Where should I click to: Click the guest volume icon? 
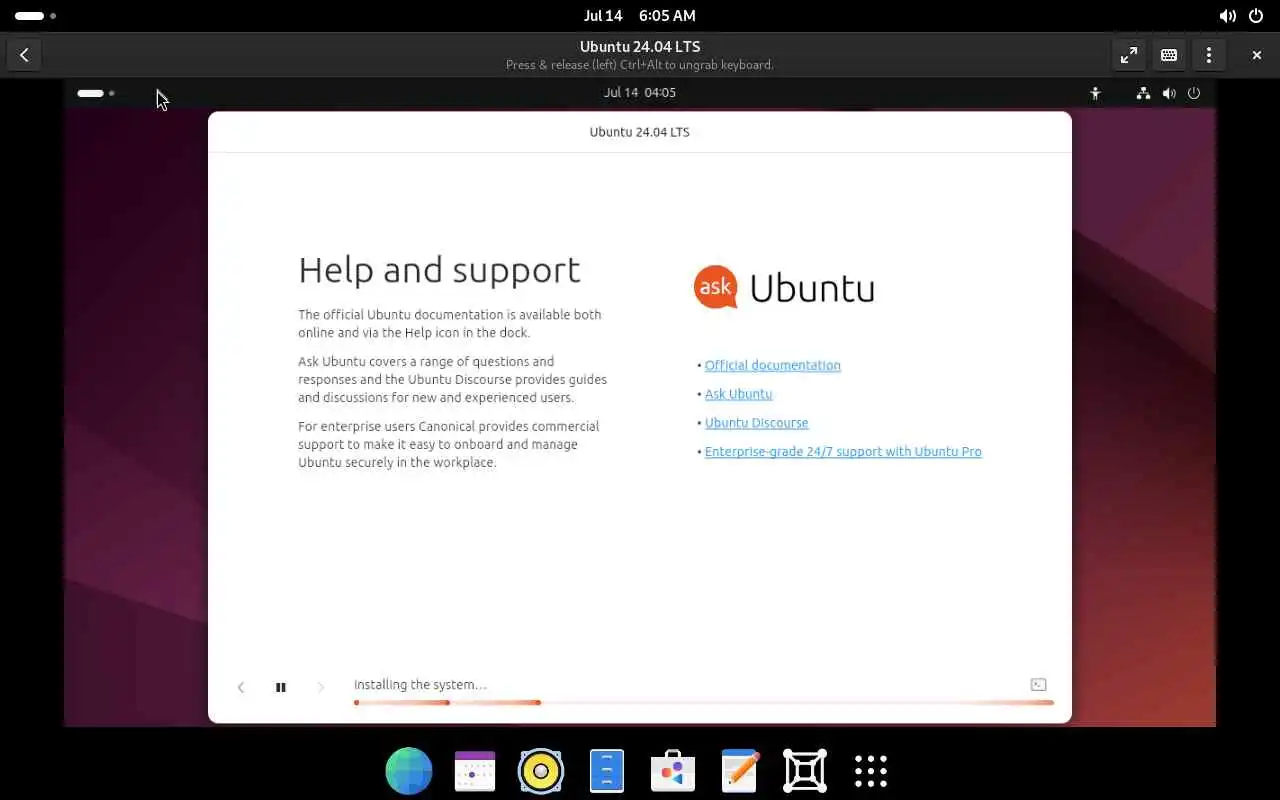(1169, 93)
